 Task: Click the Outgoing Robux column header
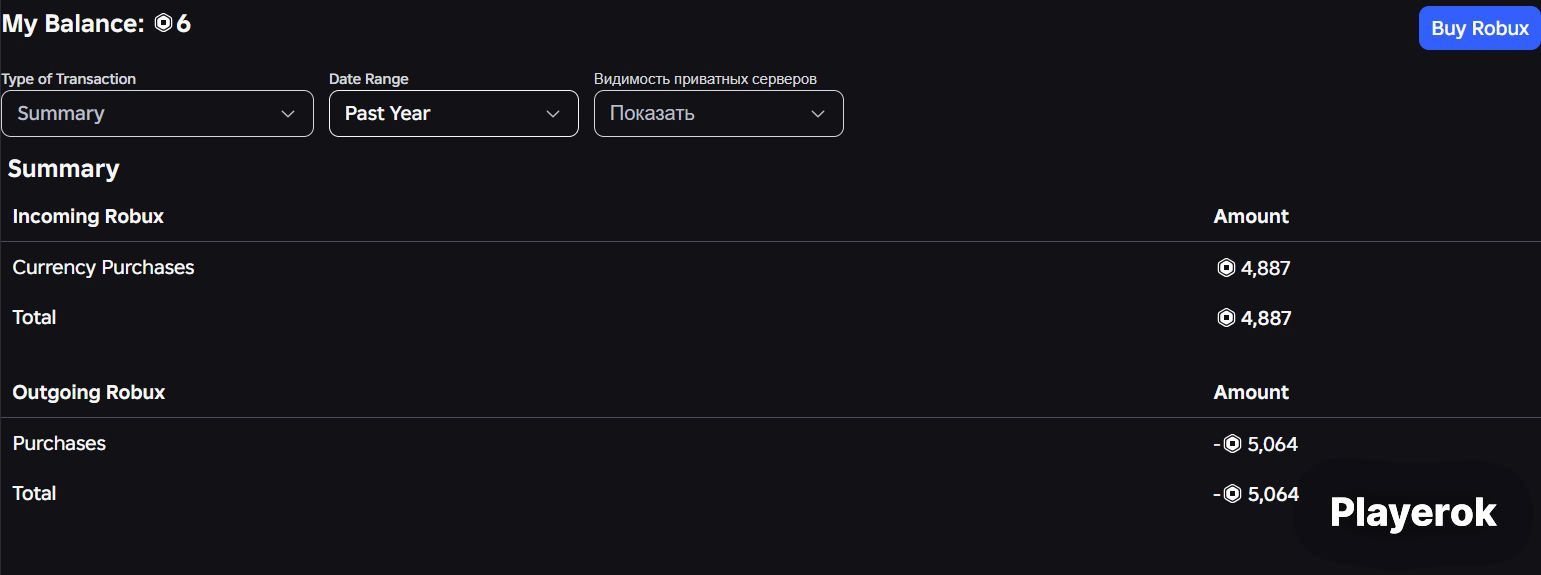[x=89, y=392]
